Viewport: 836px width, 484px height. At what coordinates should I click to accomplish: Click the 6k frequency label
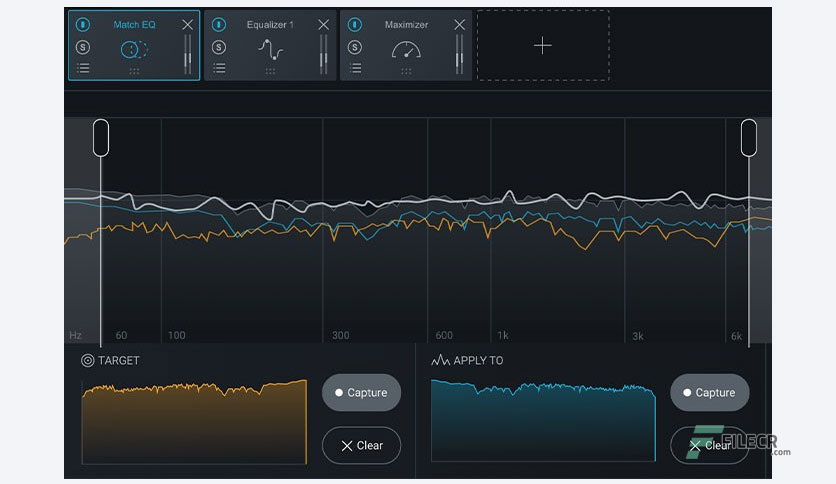pyautogui.click(x=736, y=336)
